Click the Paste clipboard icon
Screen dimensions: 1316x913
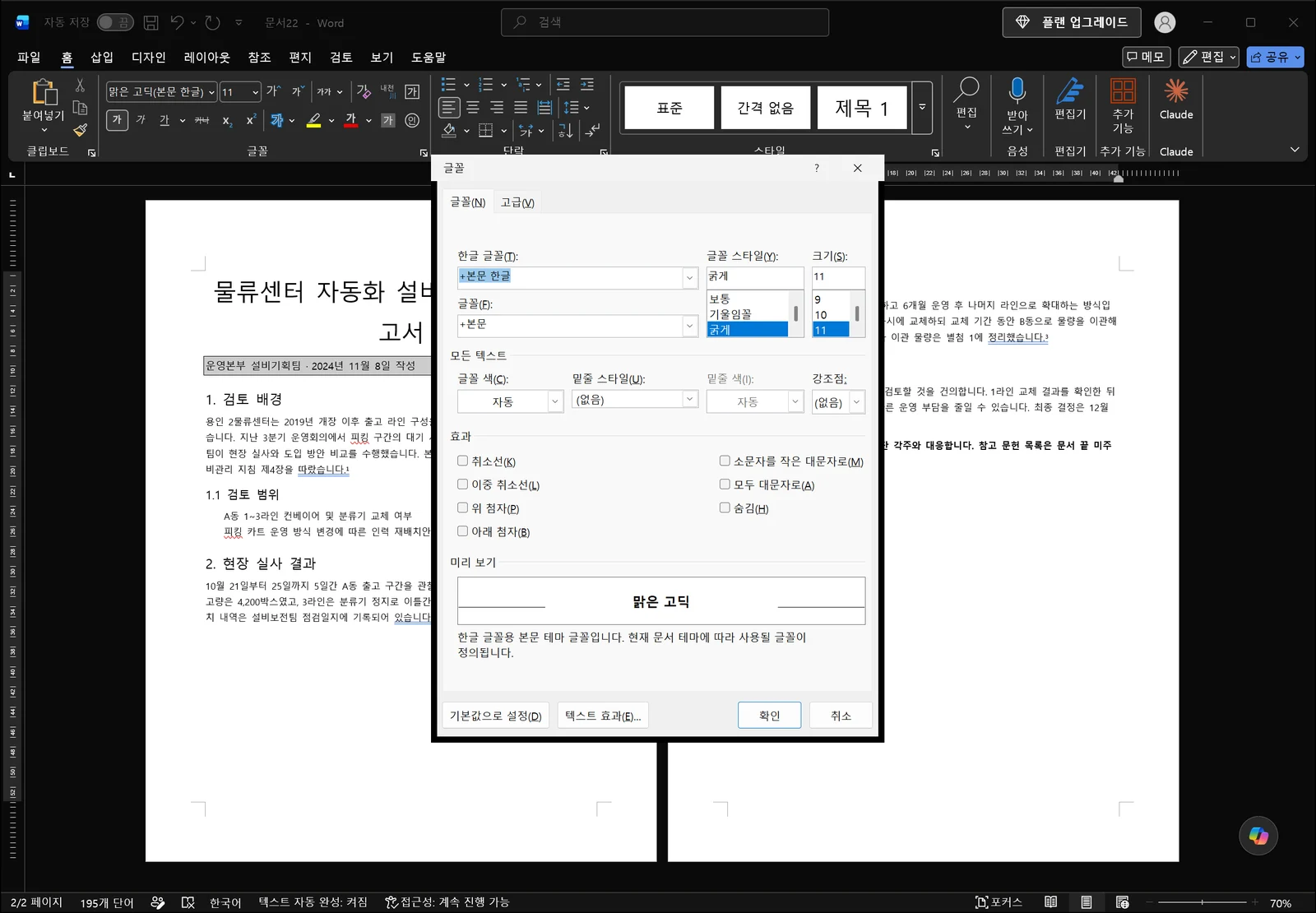pos(44,92)
